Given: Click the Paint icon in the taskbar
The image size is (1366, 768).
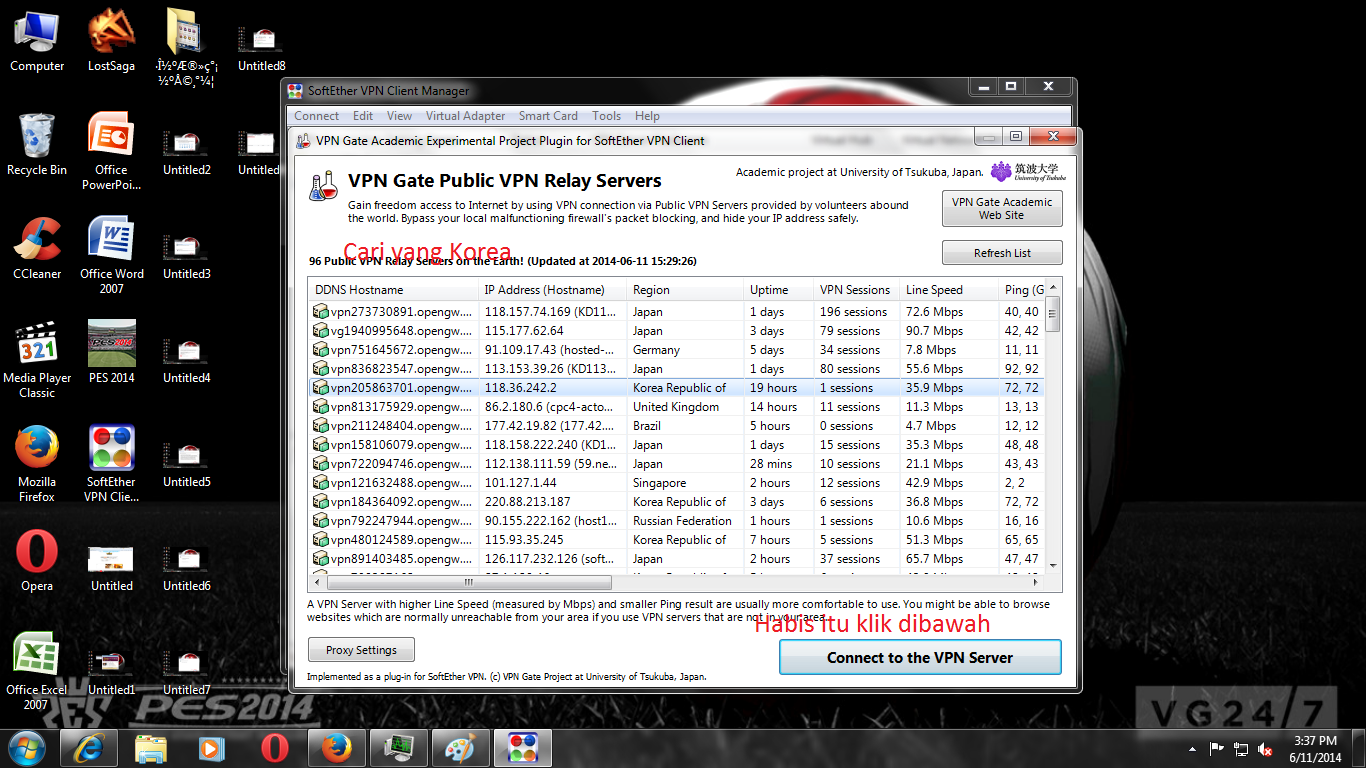Looking at the screenshot, I should click(461, 747).
